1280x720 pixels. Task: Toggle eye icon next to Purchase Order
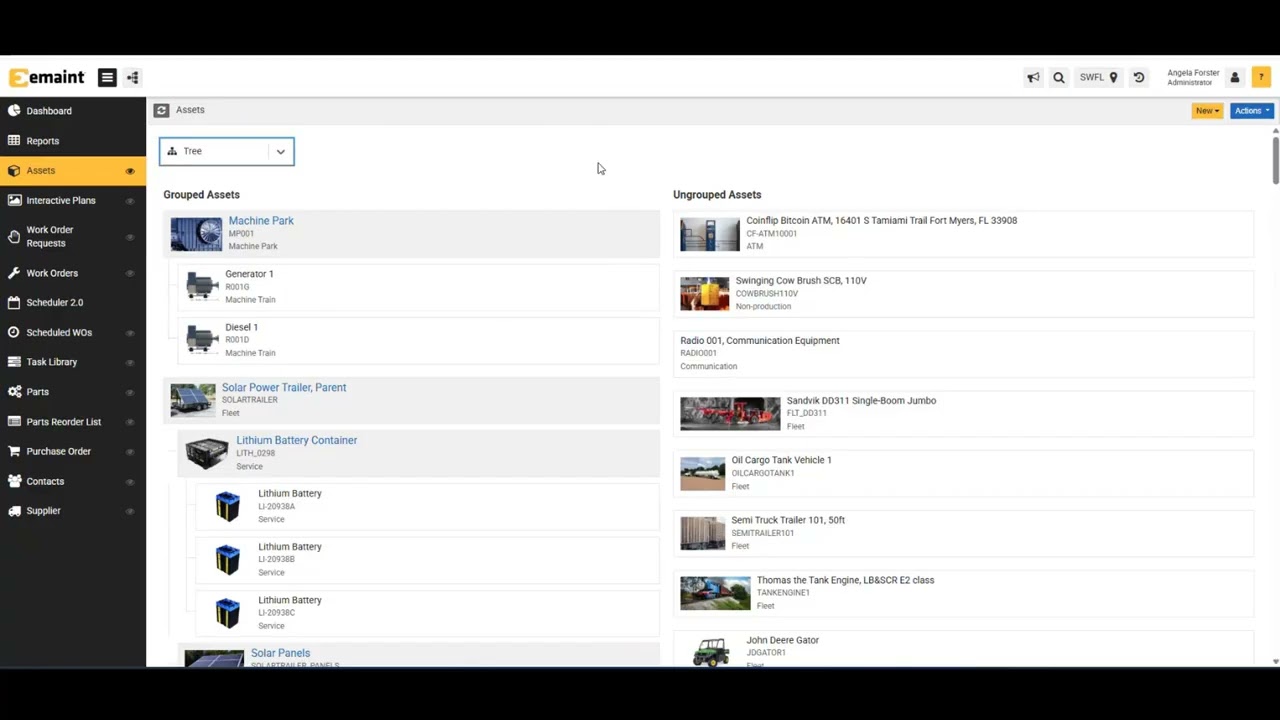pyautogui.click(x=130, y=451)
